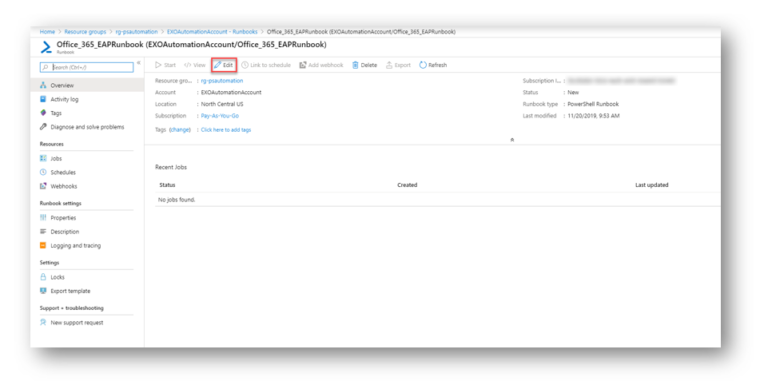Click the Locks padlock icon
This screenshot has height=389, width=768.
[43, 277]
